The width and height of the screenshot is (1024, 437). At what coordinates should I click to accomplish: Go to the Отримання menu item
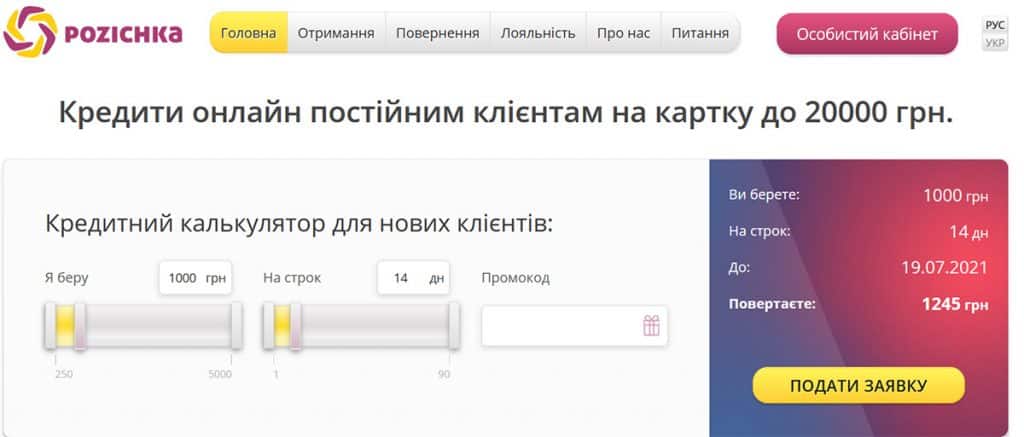pyautogui.click(x=336, y=33)
